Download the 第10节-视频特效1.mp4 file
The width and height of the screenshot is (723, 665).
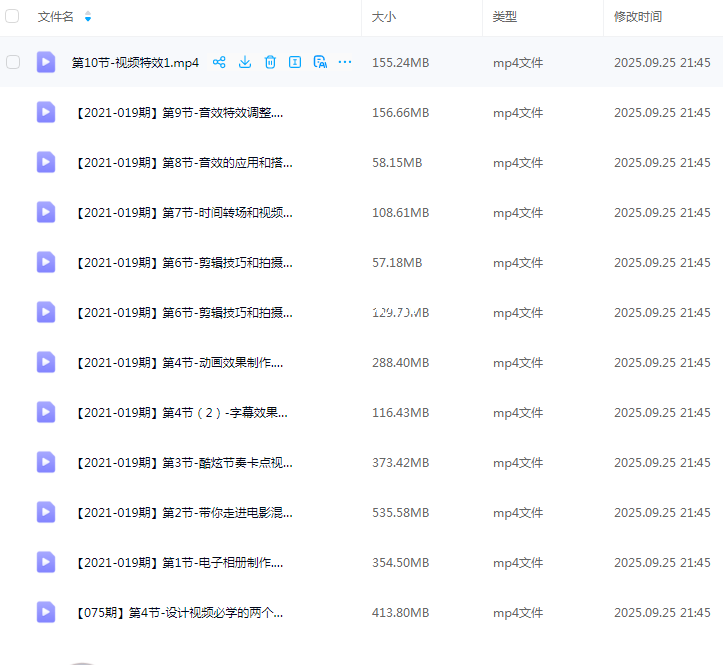pos(245,62)
